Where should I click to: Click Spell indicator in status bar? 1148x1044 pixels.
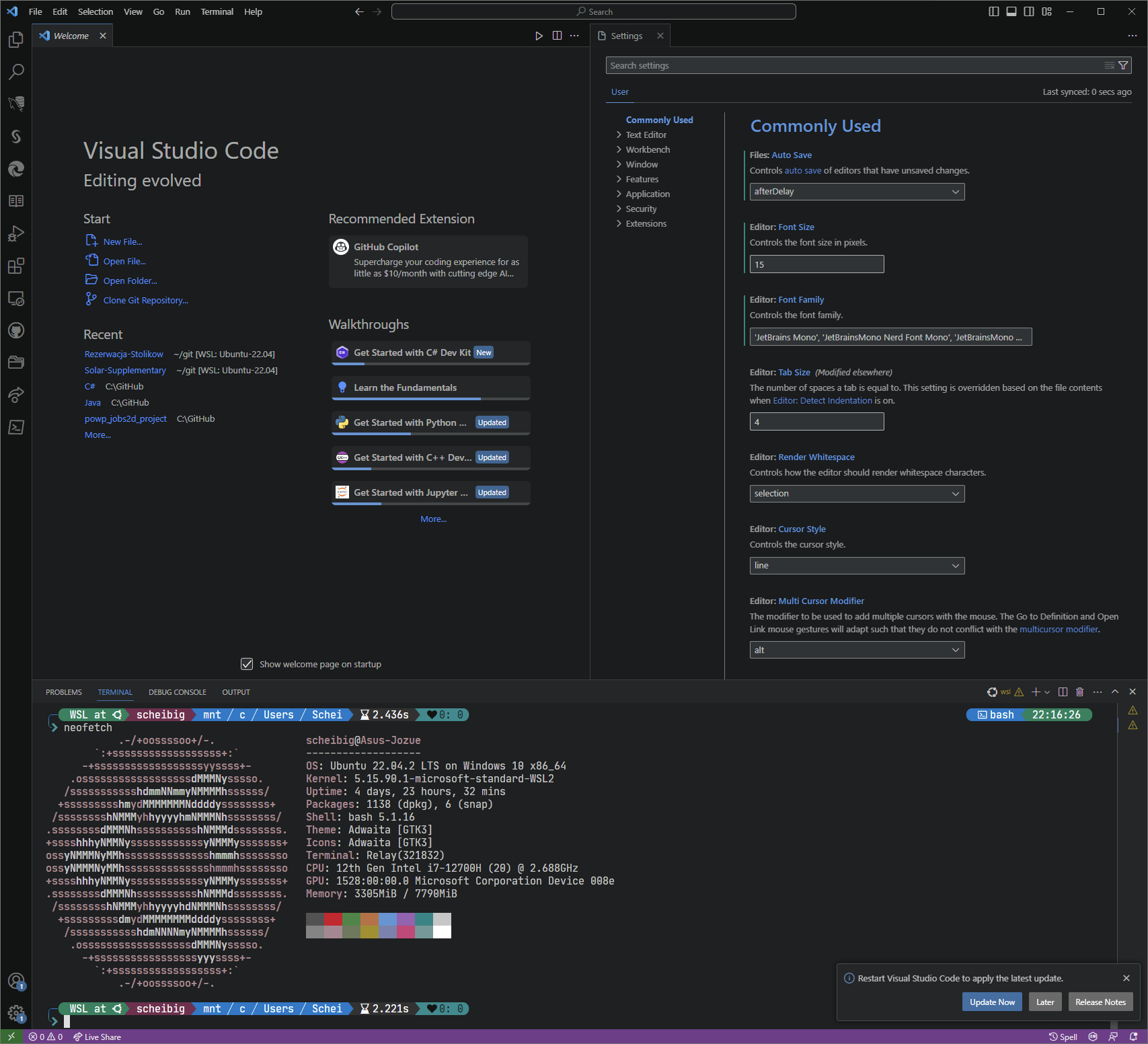(x=1063, y=1037)
